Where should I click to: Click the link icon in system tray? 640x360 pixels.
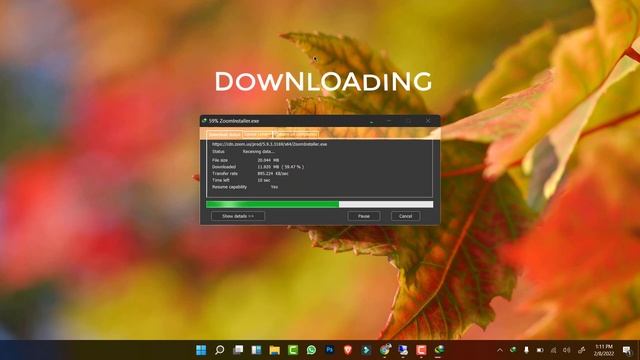[582, 350]
